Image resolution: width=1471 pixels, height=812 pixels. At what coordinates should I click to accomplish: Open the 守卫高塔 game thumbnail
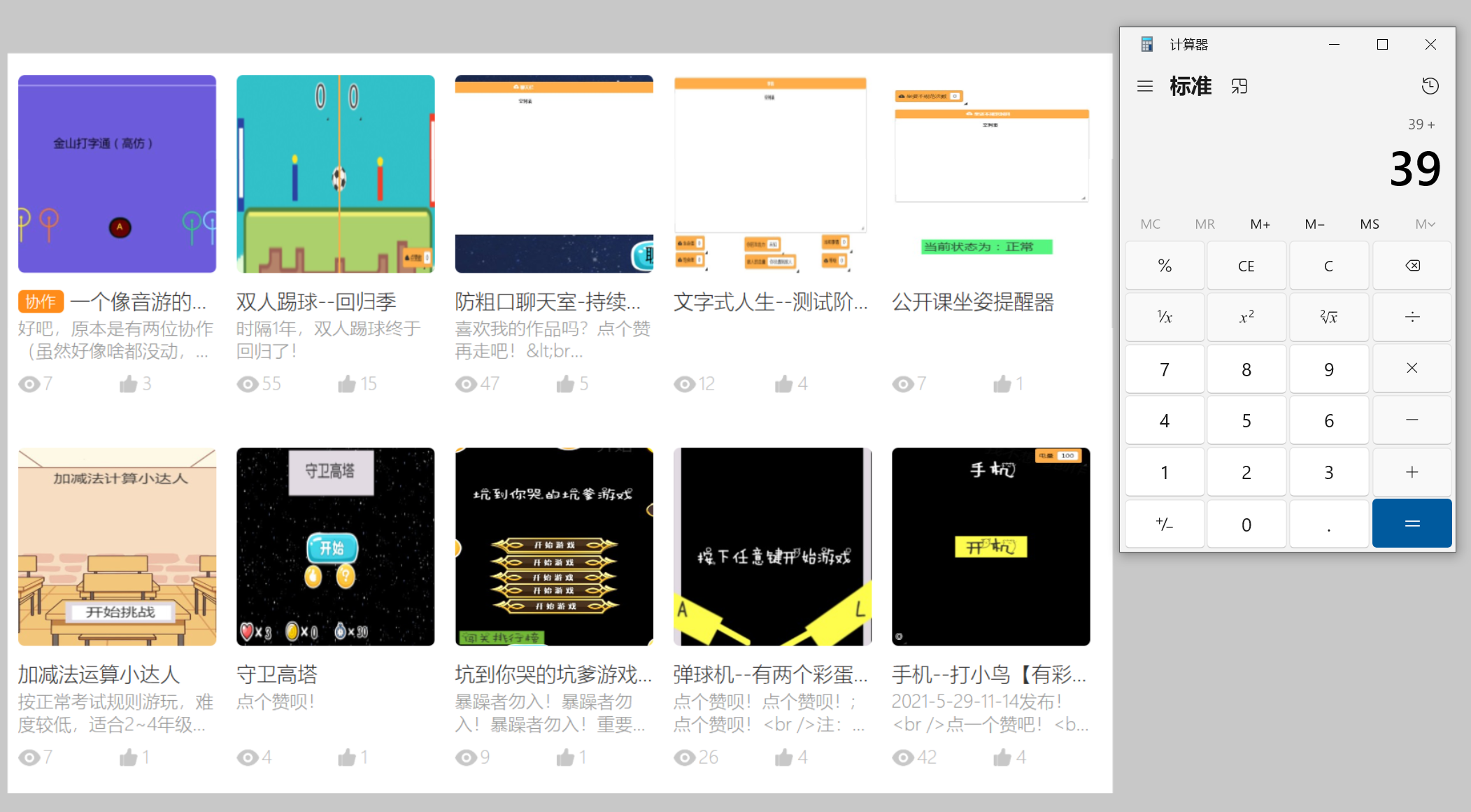point(335,546)
